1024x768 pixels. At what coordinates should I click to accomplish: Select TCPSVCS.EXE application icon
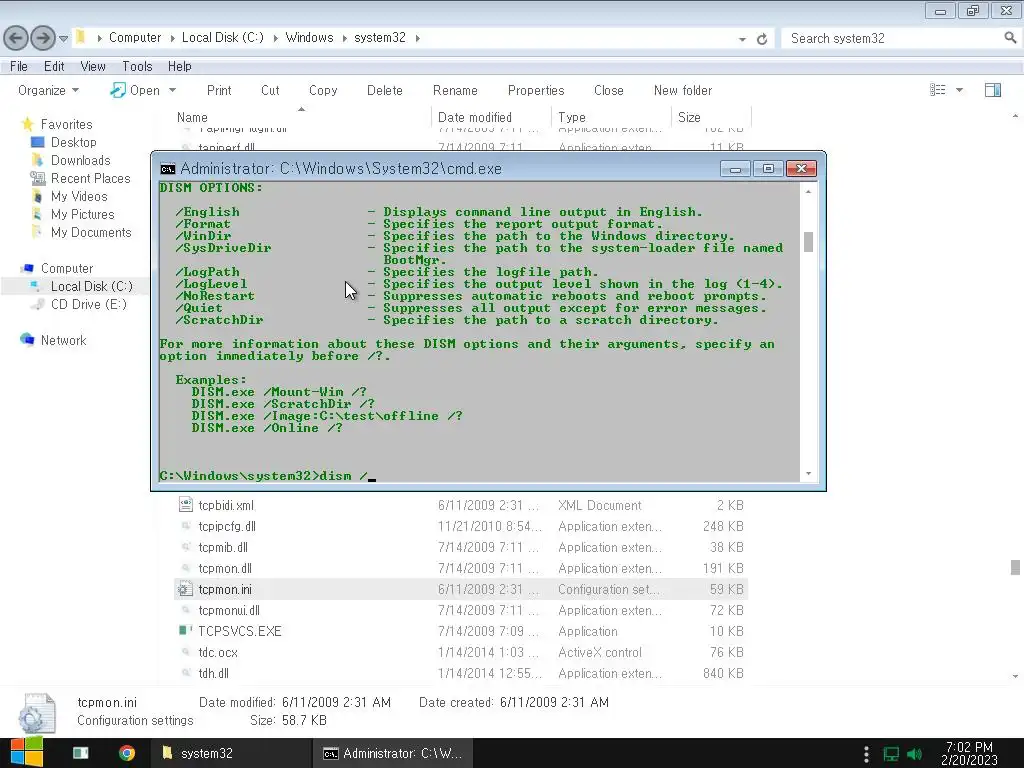pos(185,631)
